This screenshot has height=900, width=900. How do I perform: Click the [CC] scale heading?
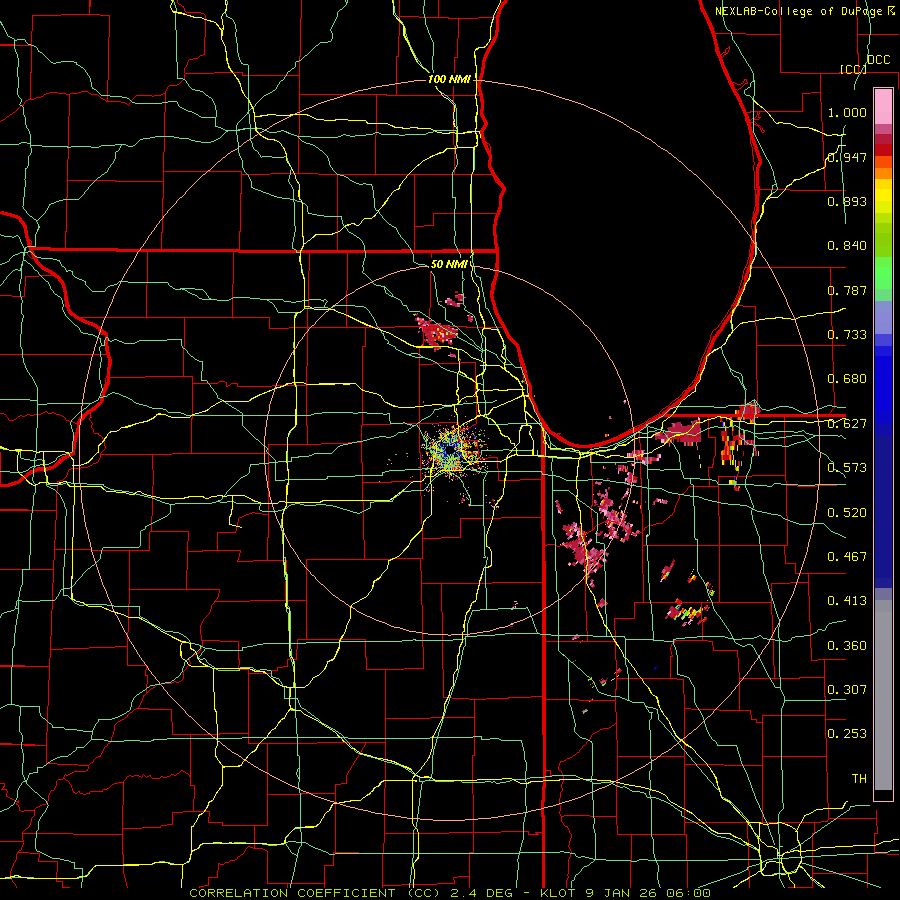click(x=853, y=69)
